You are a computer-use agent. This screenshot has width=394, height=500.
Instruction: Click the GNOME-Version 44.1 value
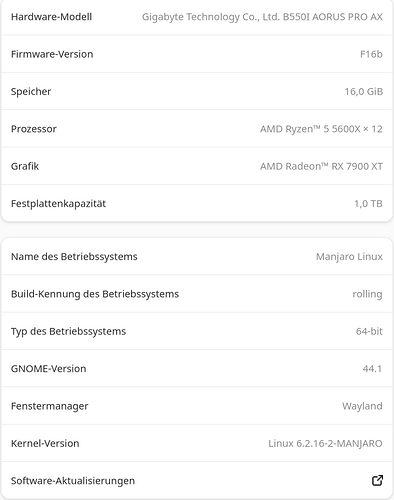coord(372,369)
